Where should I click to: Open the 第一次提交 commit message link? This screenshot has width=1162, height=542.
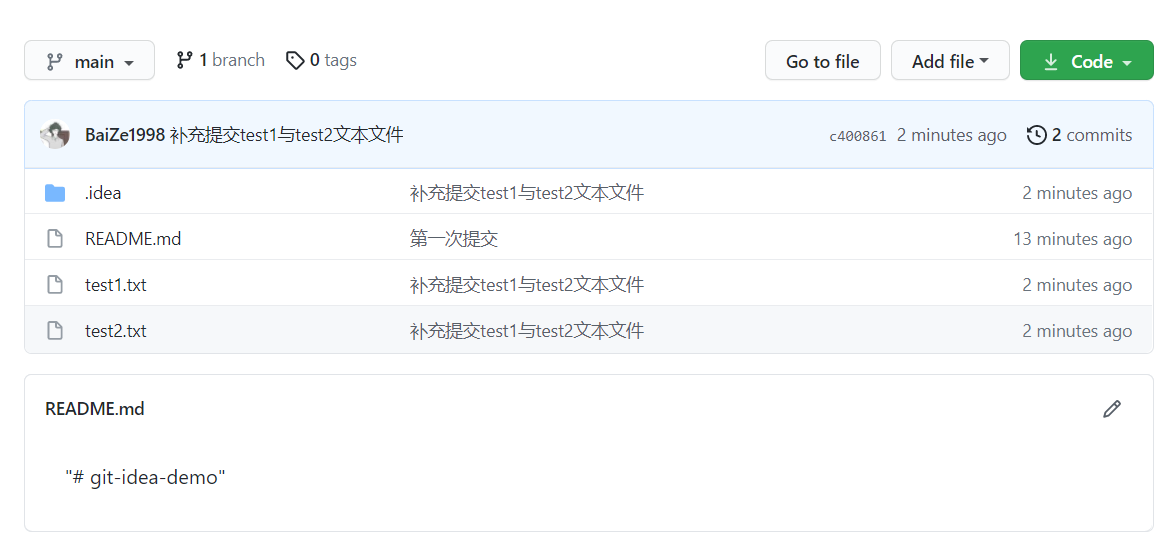pyautogui.click(x=454, y=239)
